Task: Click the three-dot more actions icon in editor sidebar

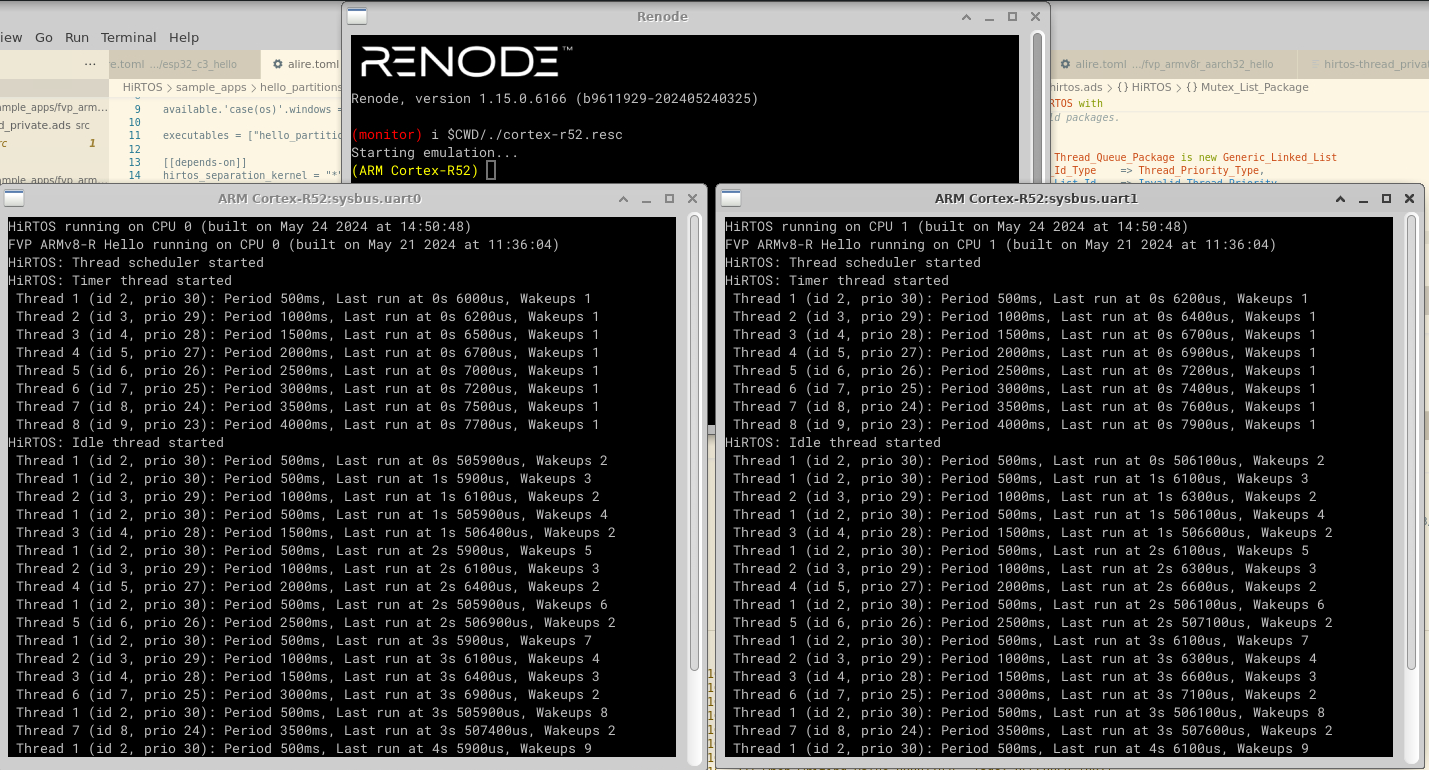Action: coord(90,64)
